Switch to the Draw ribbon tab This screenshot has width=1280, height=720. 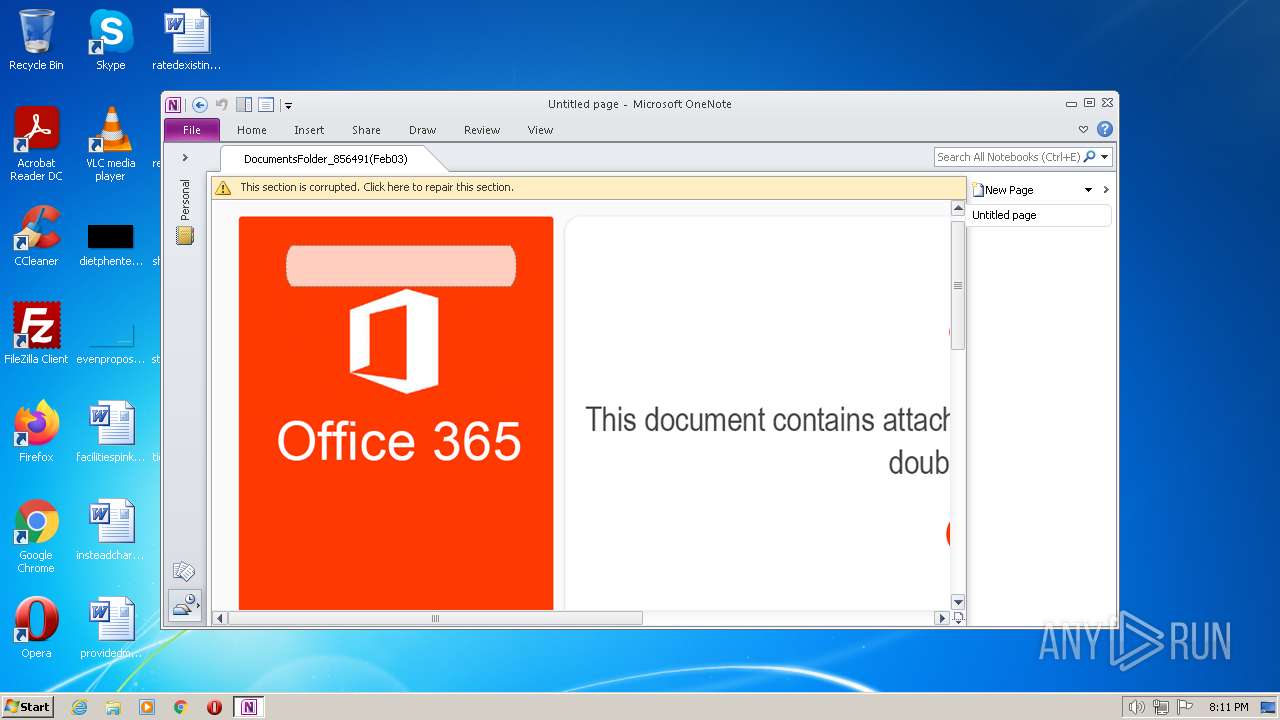pos(423,130)
